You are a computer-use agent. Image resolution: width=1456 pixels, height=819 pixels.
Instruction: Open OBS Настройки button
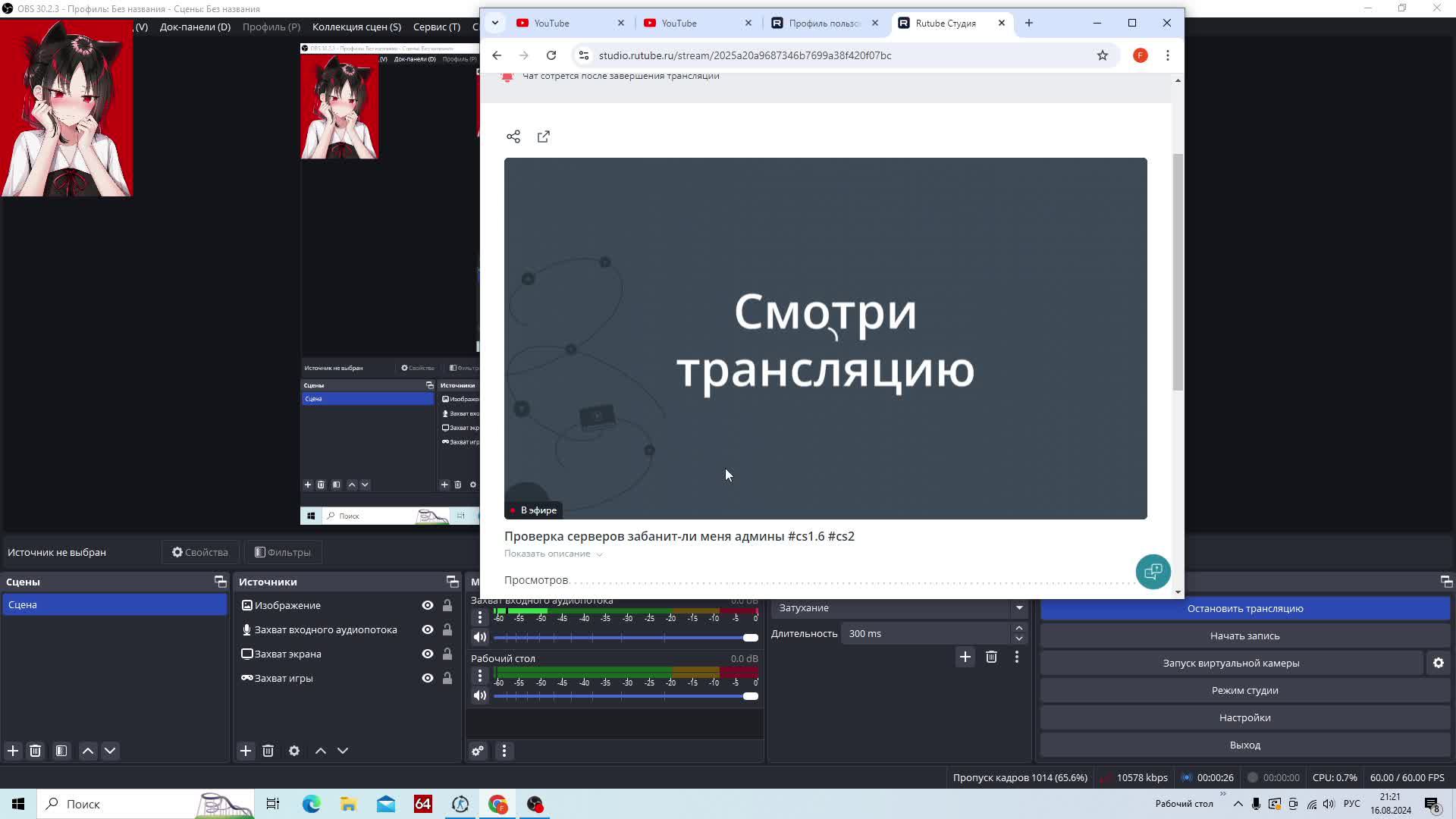(1245, 717)
